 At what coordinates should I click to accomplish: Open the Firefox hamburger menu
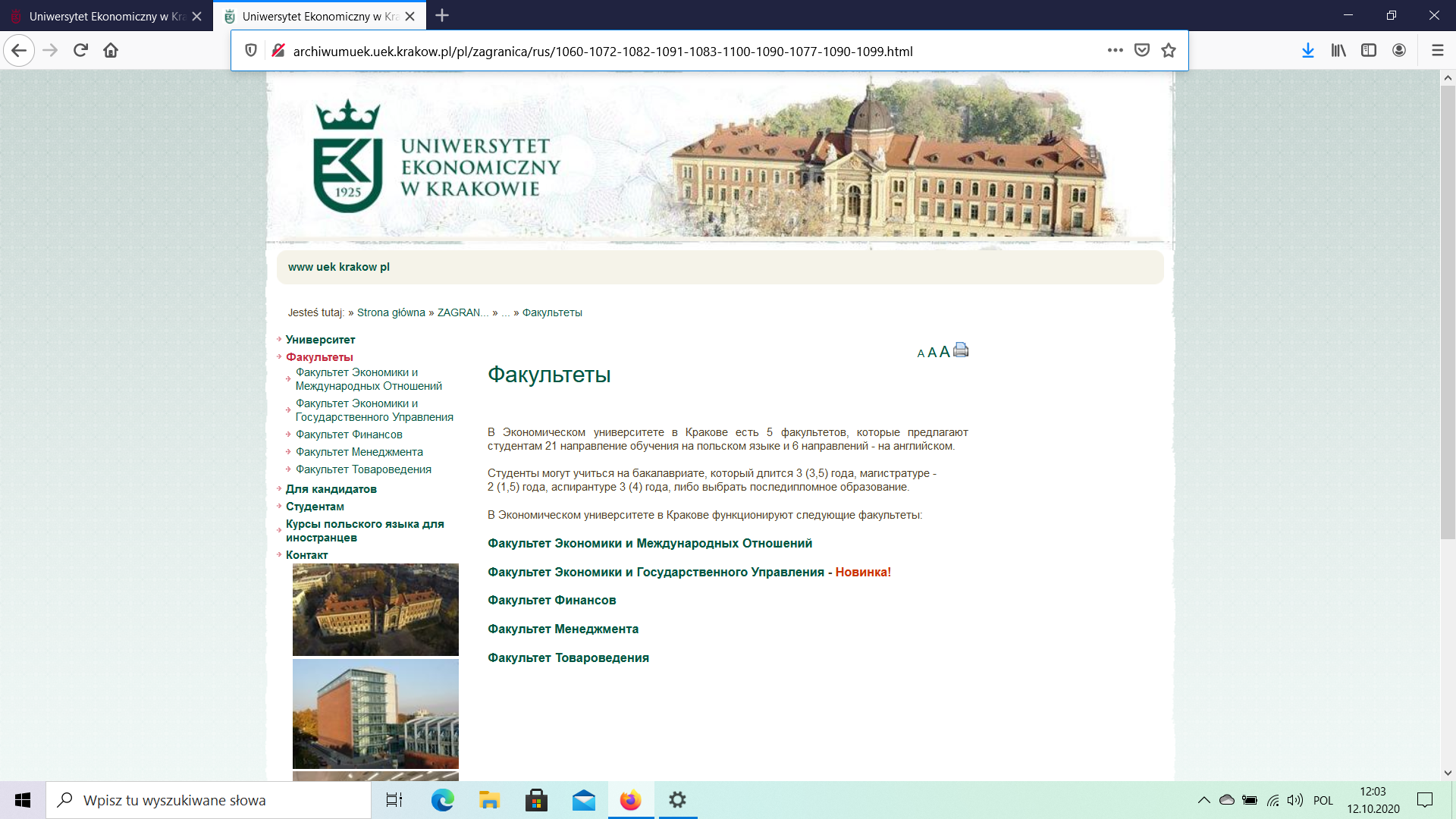click(1437, 51)
